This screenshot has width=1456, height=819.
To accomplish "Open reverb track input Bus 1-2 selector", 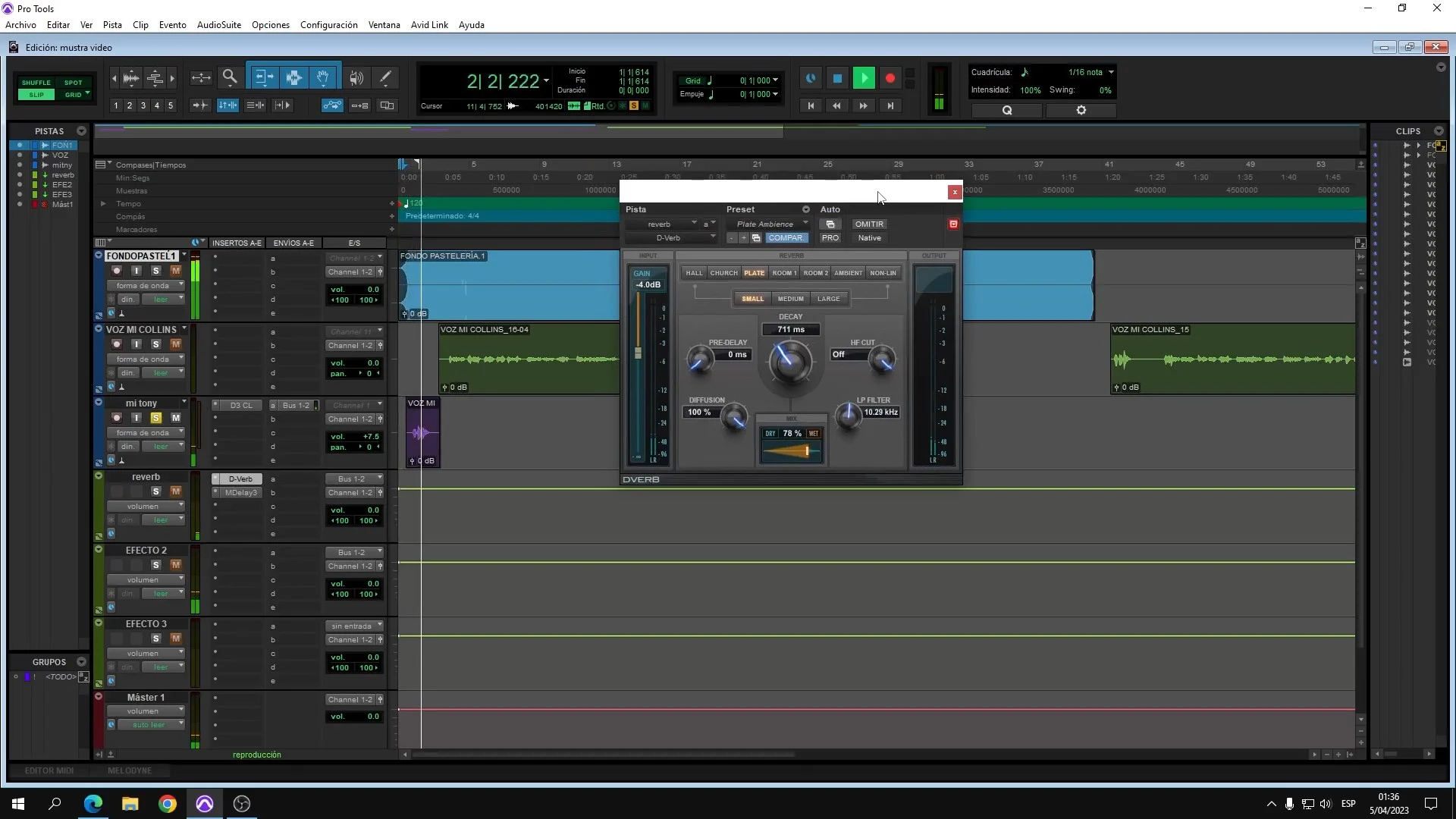I will coord(354,479).
